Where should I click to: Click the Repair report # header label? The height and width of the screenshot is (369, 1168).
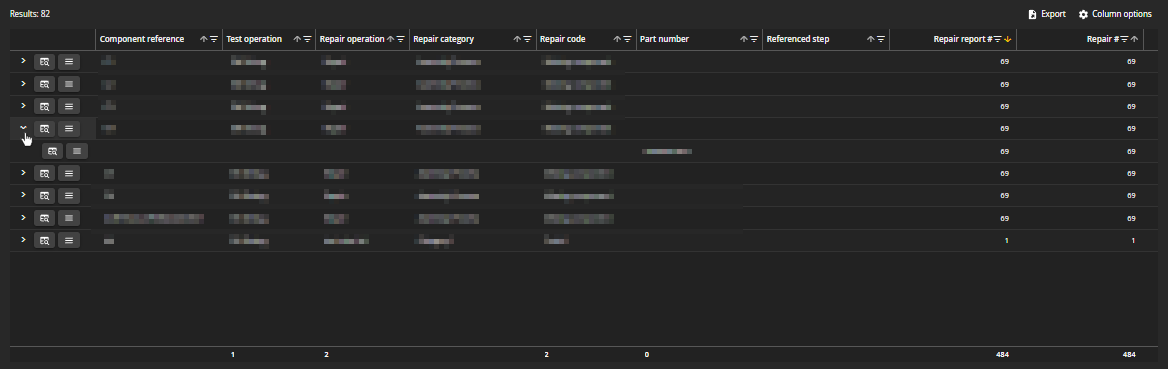click(962, 40)
